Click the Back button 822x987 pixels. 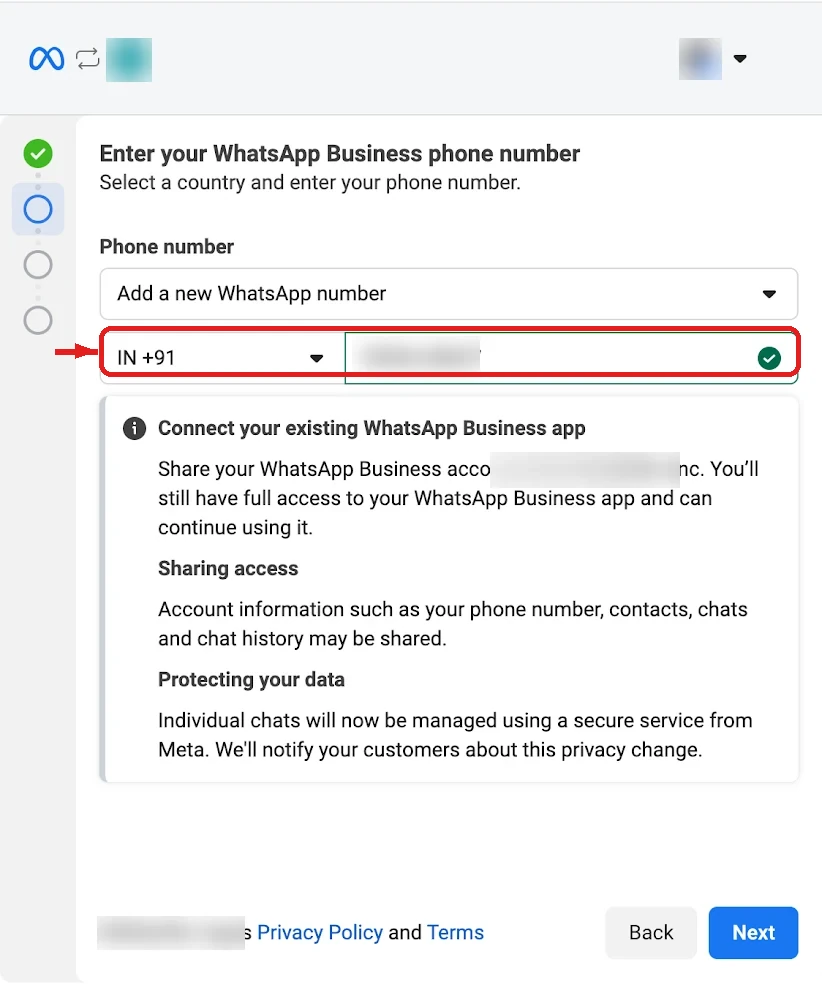(x=651, y=932)
